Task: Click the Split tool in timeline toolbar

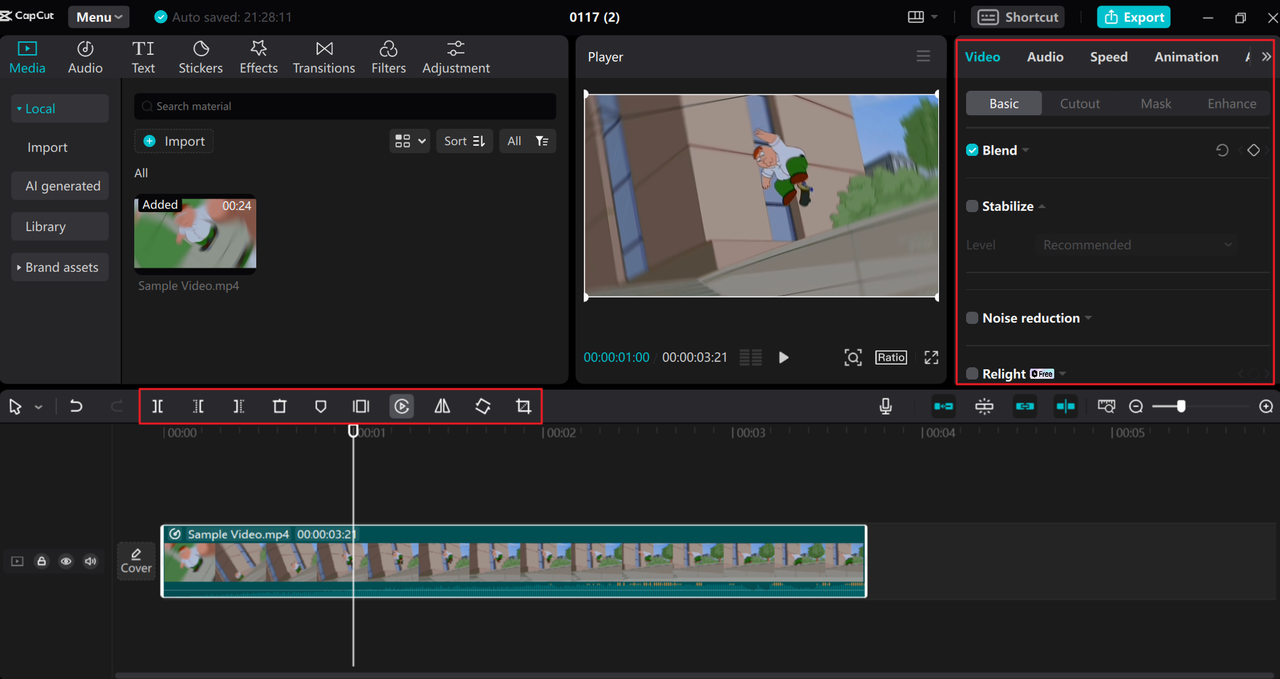Action: pos(158,406)
